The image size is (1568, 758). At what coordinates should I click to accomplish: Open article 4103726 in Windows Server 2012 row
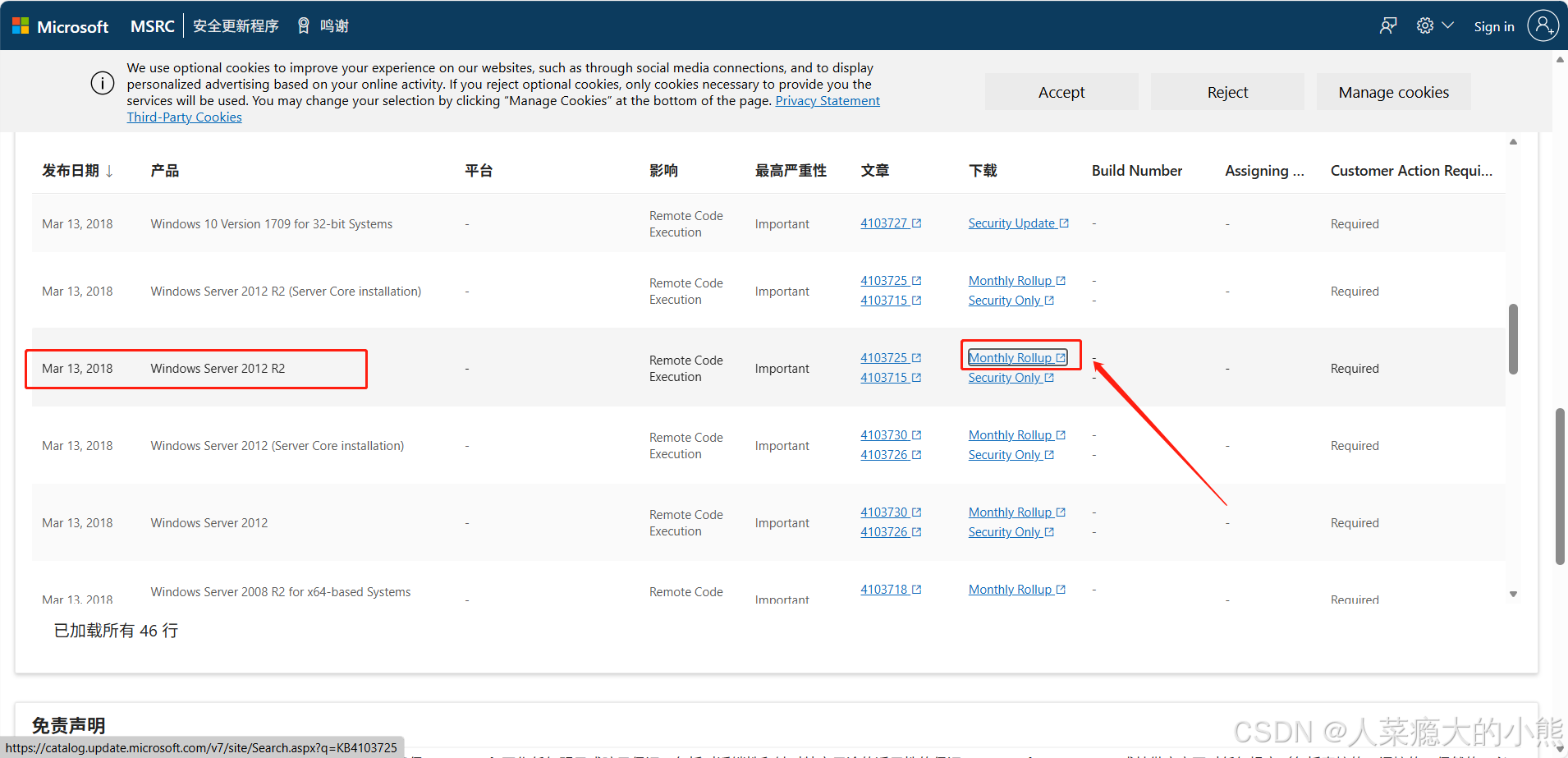(x=891, y=532)
